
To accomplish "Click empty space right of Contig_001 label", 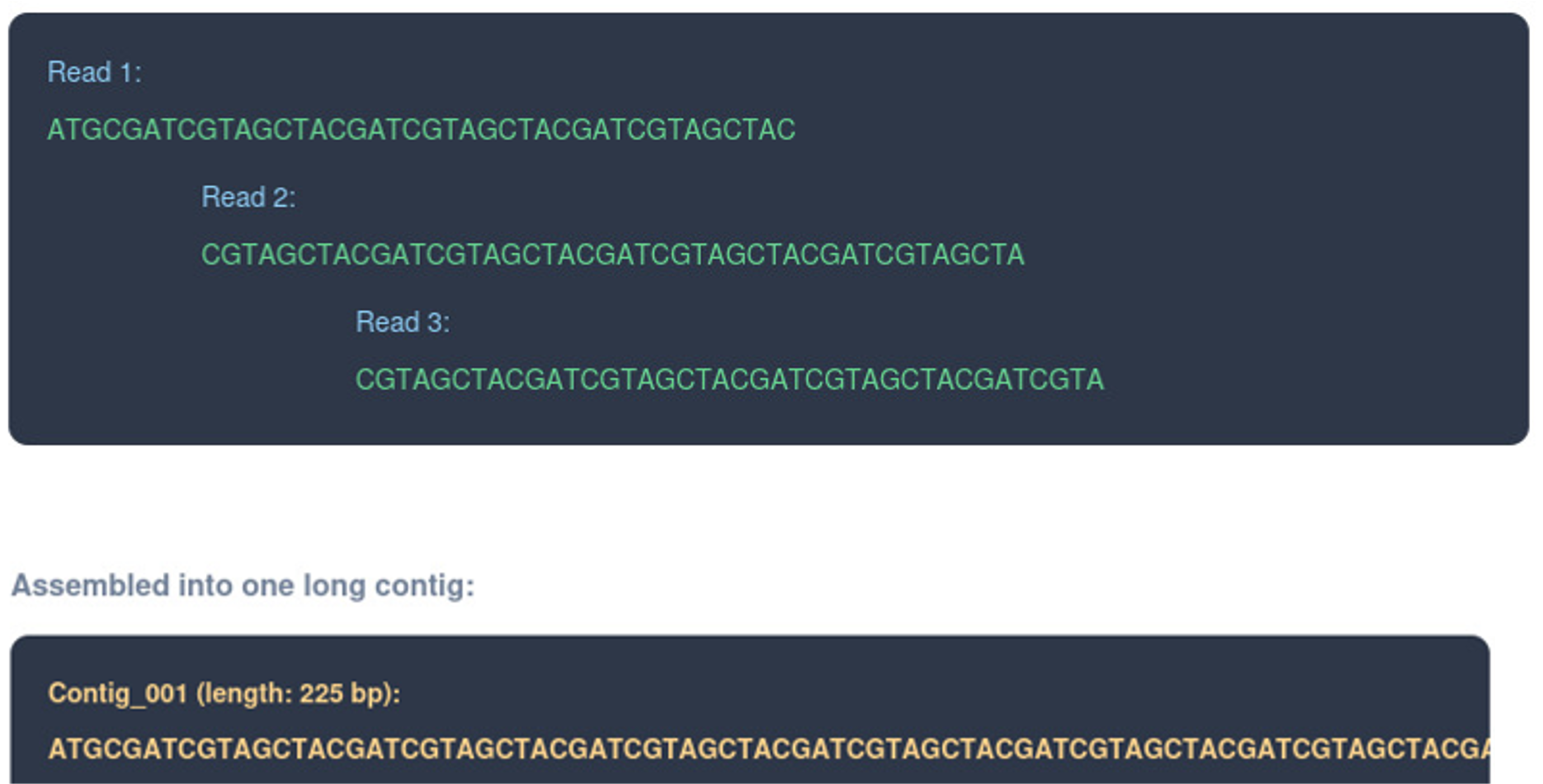I will coord(899,693).
